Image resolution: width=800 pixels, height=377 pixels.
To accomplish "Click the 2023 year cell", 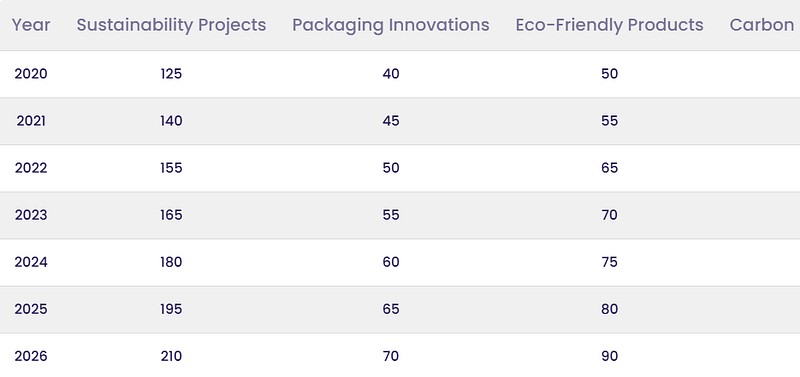I will coord(31,215).
